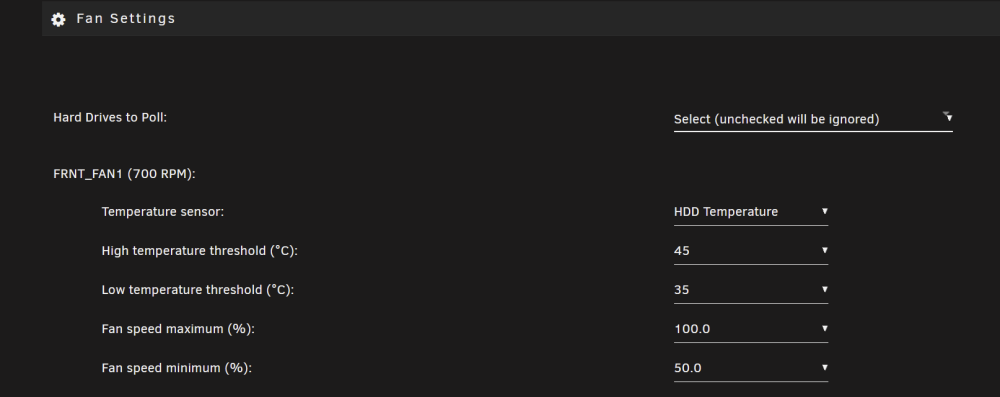
Task: Click the Temperature sensor label
Action: click(163, 212)
